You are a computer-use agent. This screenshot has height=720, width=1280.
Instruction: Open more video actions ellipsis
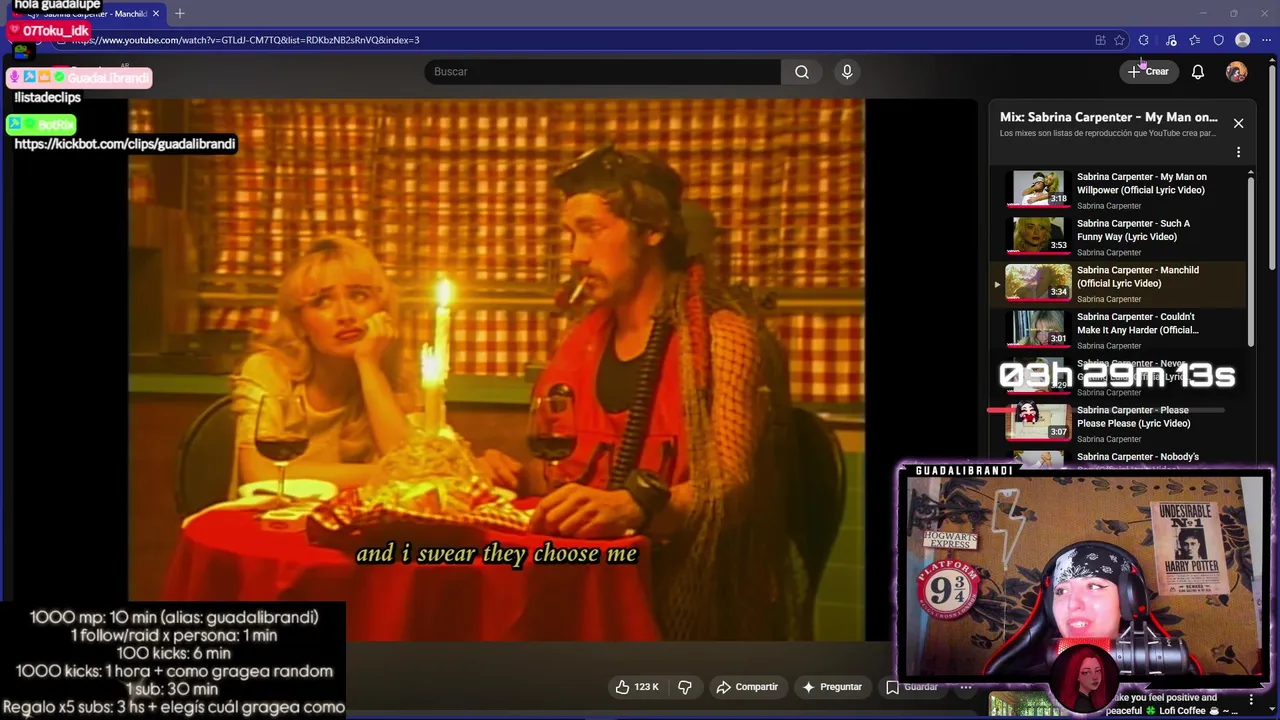966,687
